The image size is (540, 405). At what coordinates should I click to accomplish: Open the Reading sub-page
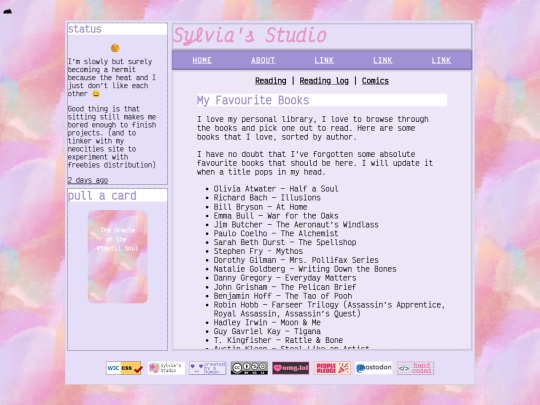(271, 81)
